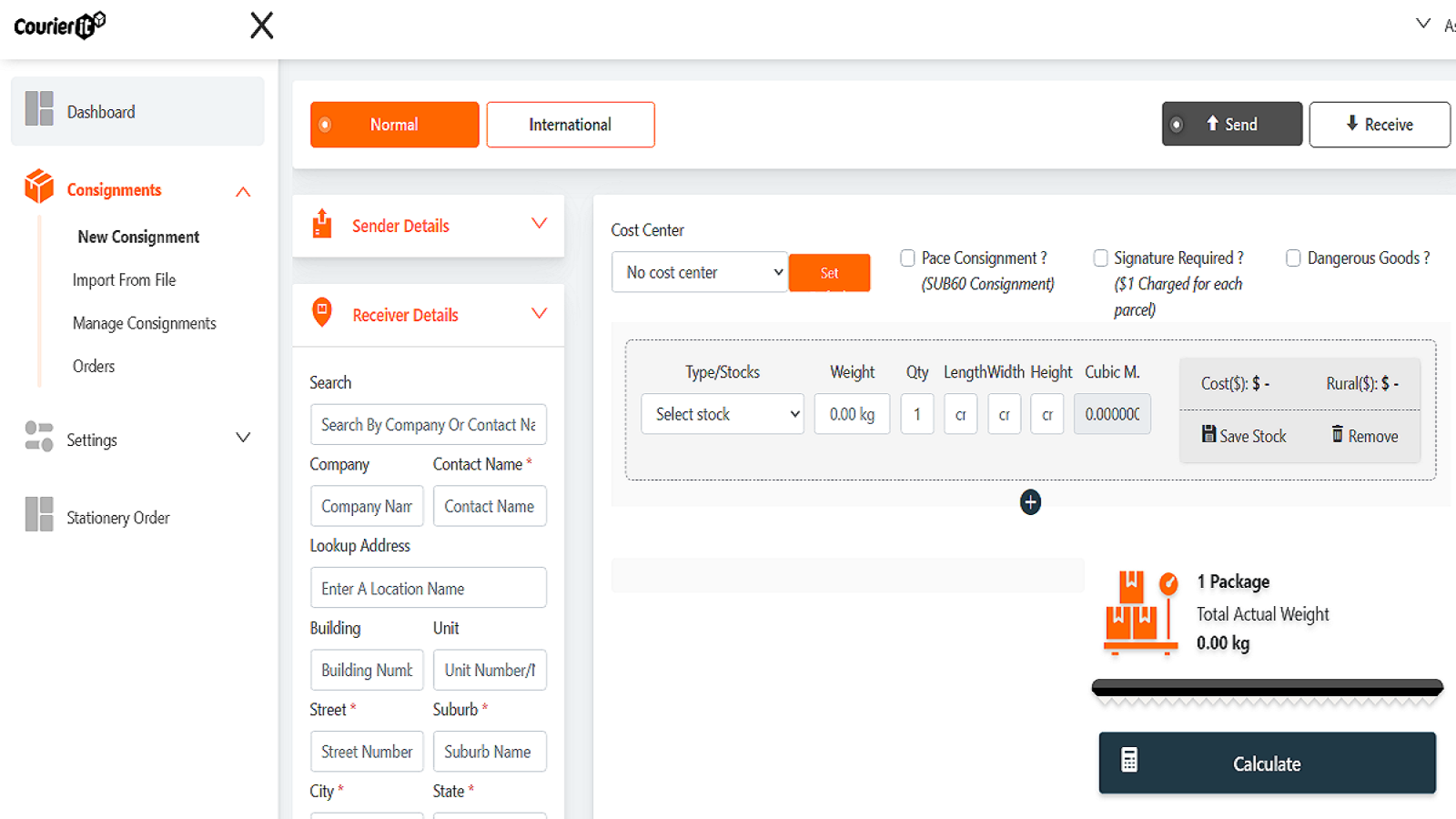Click the orange Set button
Image resolution: width=1456 pixels, height=819 pixels.
(829, 273)
